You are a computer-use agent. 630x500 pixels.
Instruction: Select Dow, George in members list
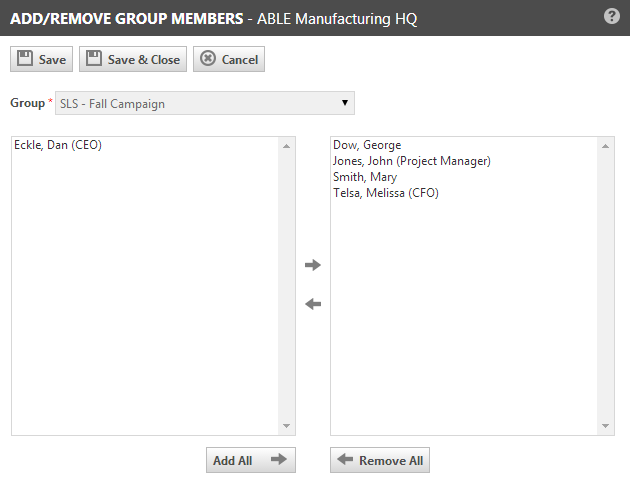tap(367, 145)
